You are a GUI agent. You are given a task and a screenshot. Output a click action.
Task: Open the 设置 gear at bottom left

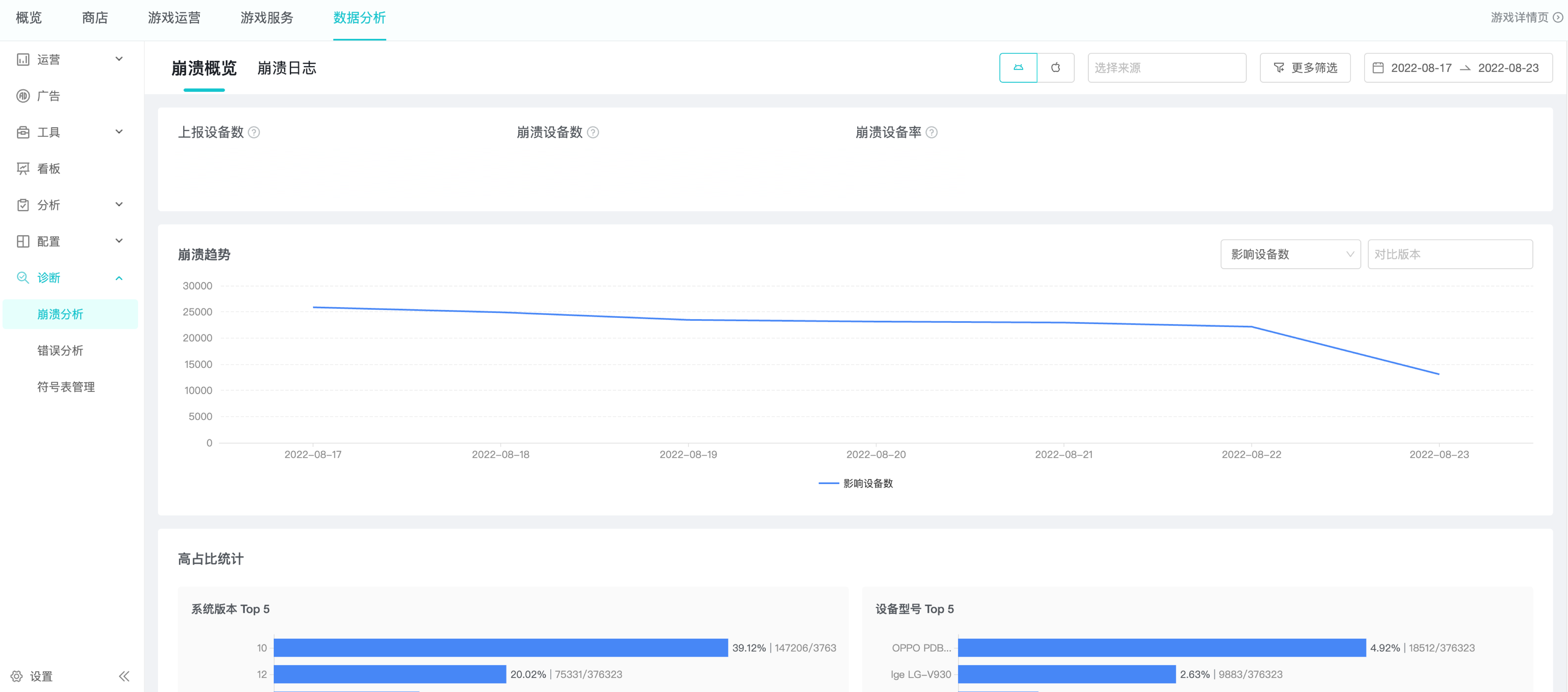(17, 676)
